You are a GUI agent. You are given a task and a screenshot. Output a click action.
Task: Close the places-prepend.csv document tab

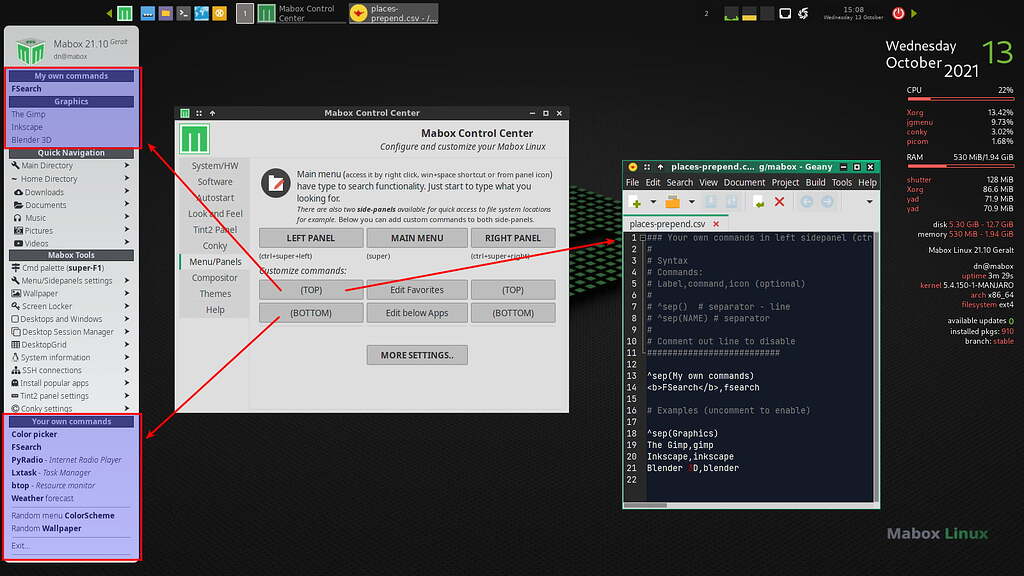click(717, 224)
